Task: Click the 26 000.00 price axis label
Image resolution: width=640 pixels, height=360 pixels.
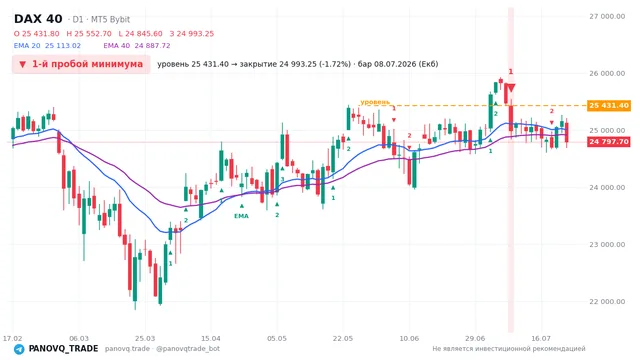Action: (607, 73)
